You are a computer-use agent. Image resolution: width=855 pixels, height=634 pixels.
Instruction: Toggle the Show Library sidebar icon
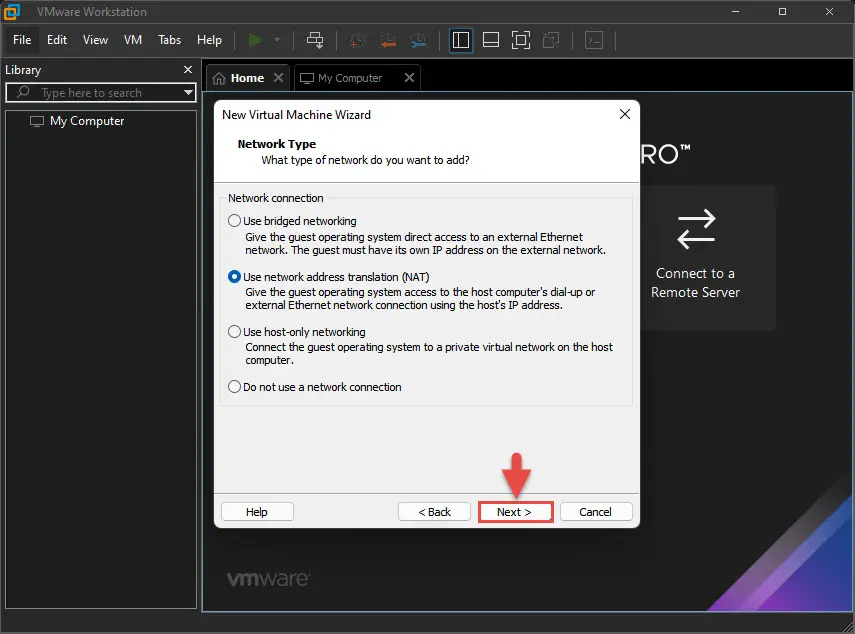461,40
